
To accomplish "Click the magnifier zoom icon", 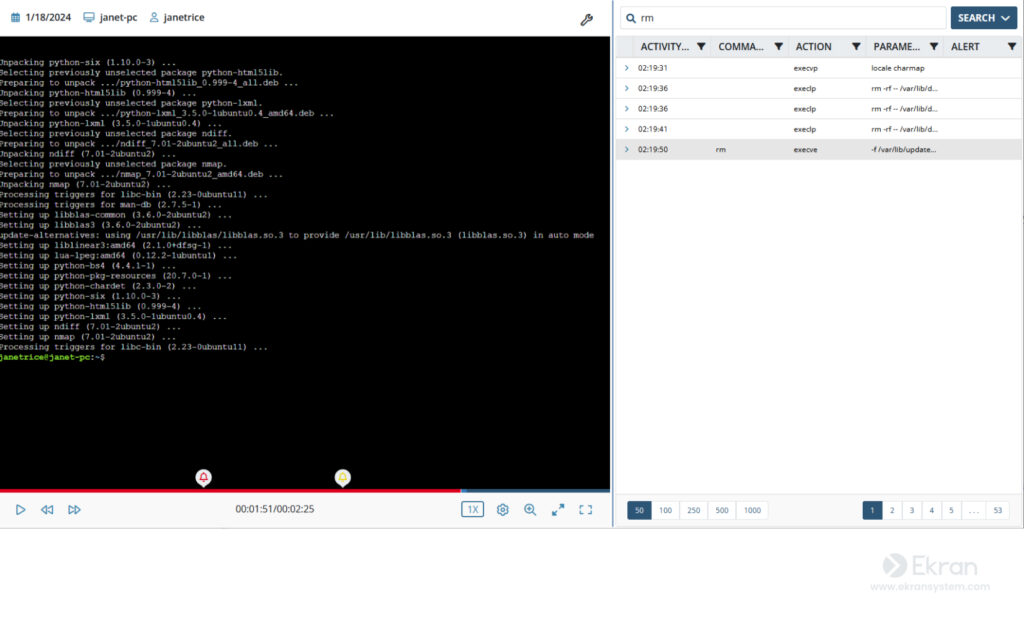I will (x=530, y=509).
